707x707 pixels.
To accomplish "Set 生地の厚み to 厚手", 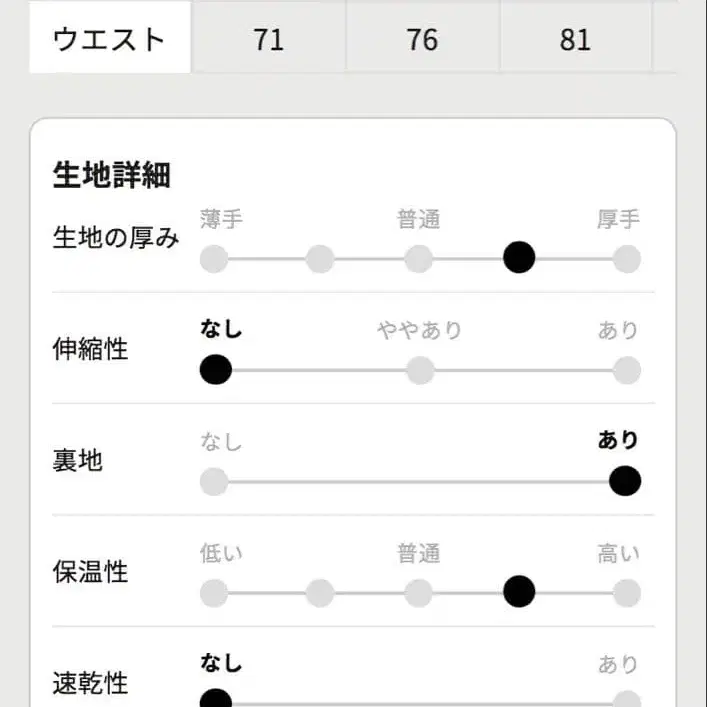I will click(x=626, y=259).
